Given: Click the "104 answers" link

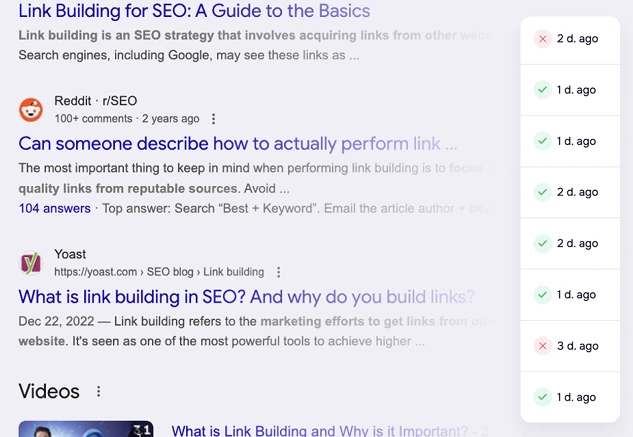Looking at the screenshot, I should [54, 208].
